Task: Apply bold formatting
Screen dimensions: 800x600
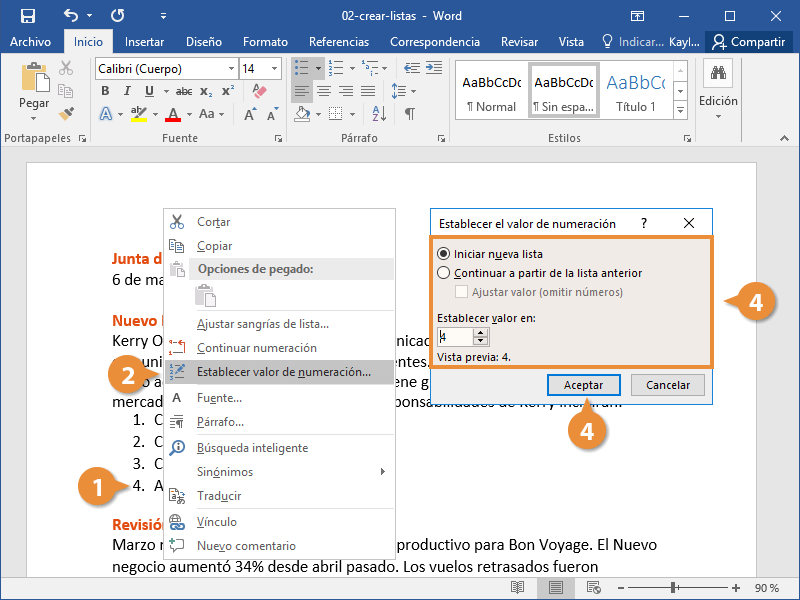Action: click(105, 91)
